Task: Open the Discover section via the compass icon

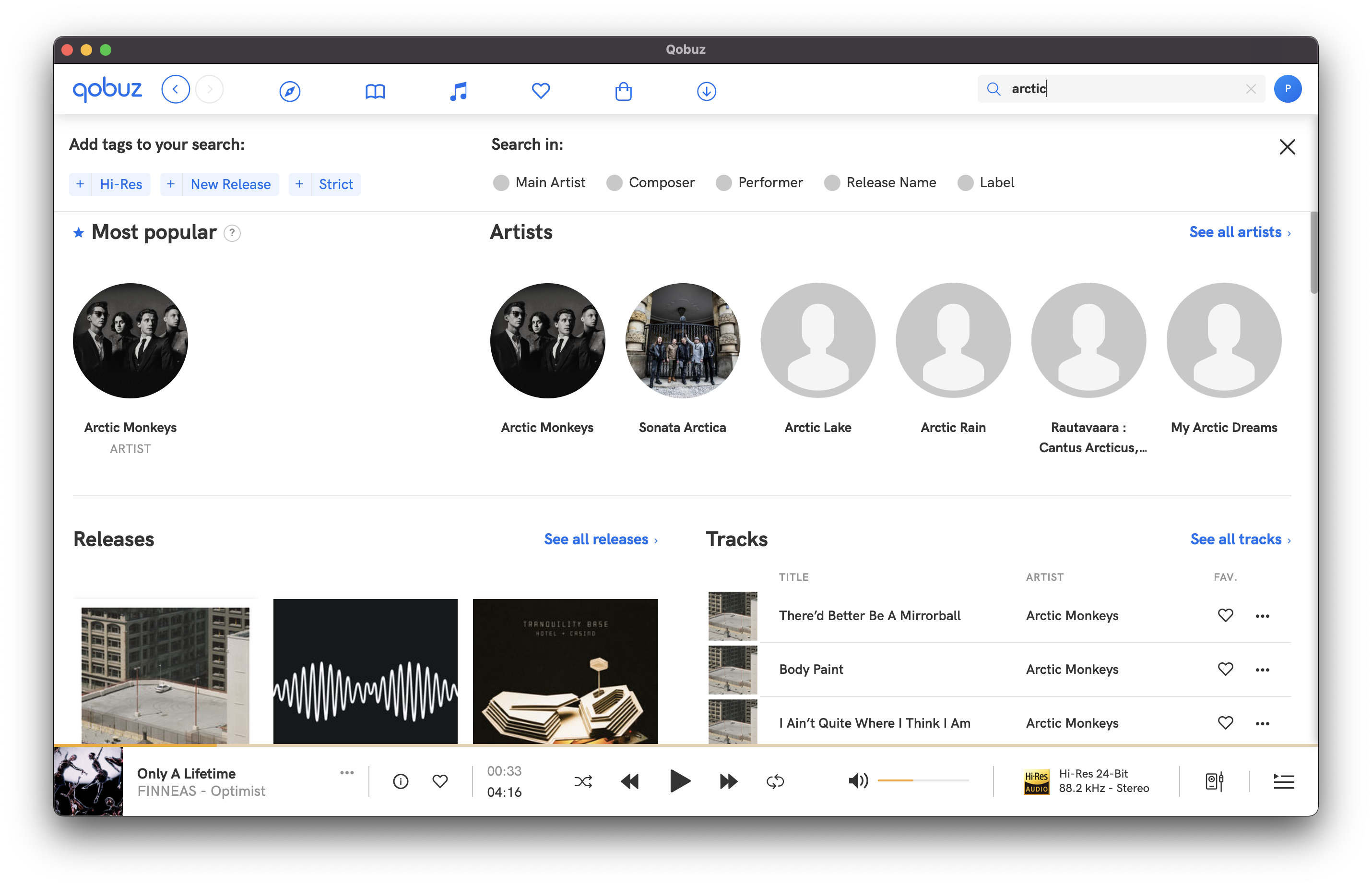Action: click(289, 90)
